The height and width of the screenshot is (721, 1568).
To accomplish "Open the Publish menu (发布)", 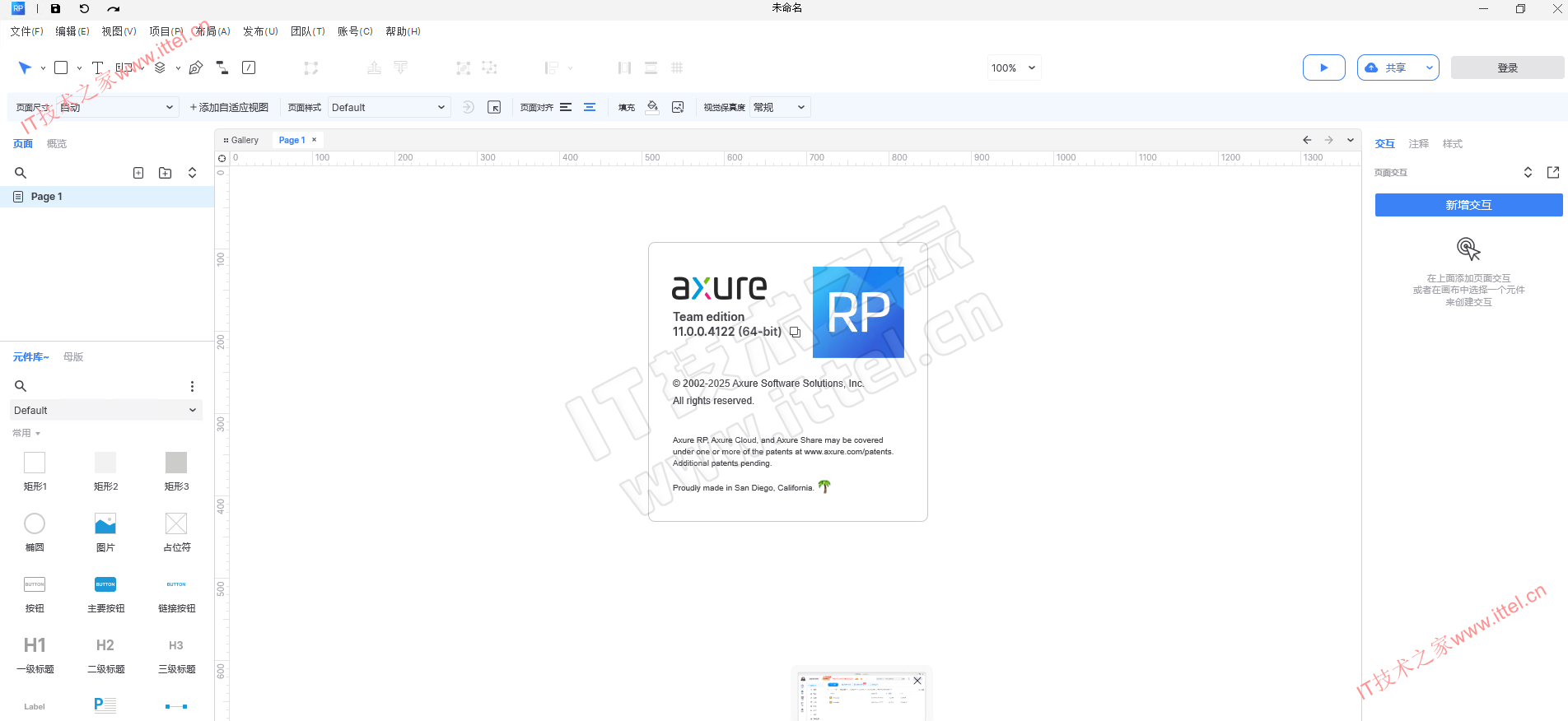I will [x=260, y=31].
